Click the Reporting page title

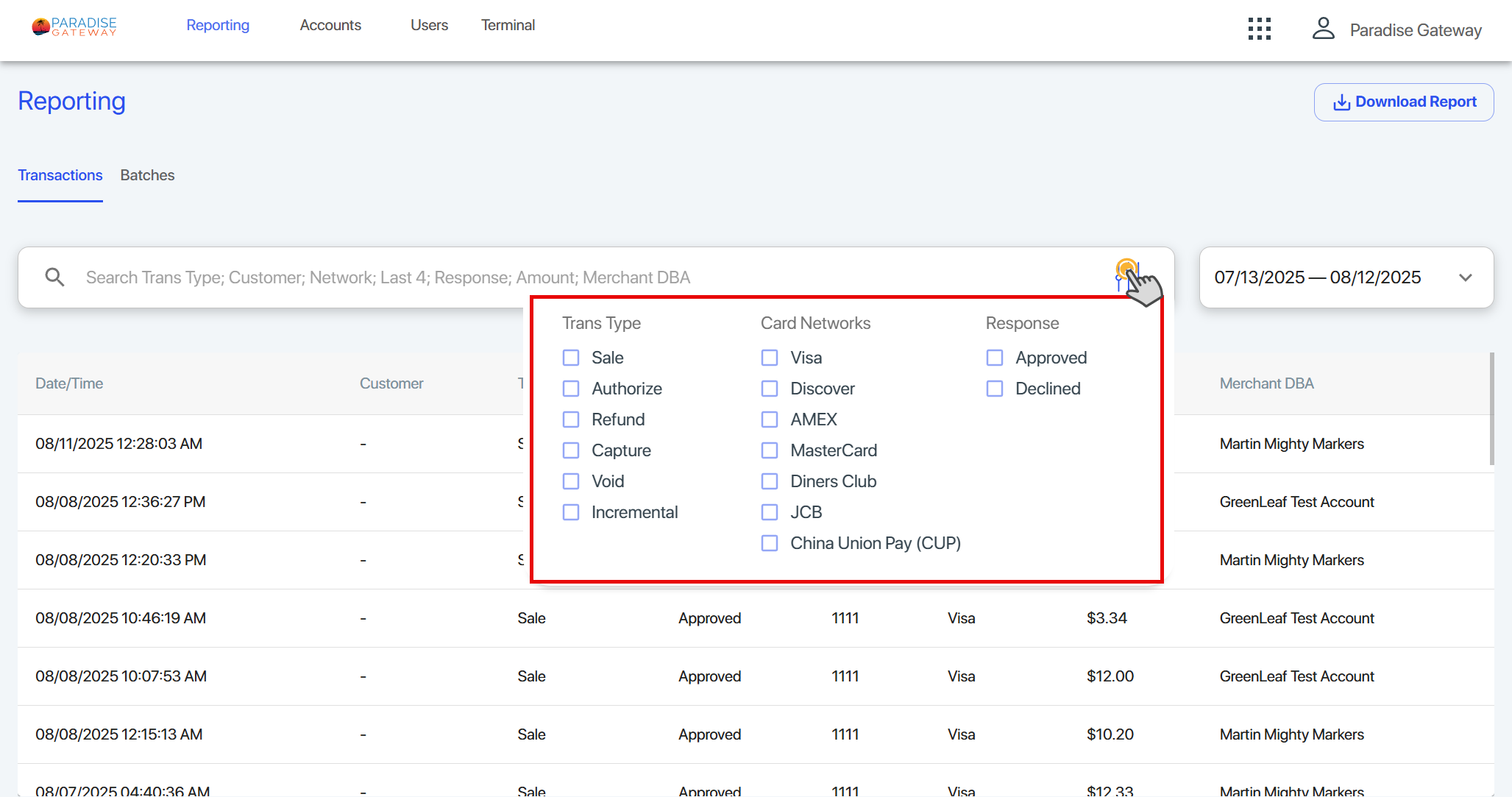pyautogui.click(x=71, y=101)
